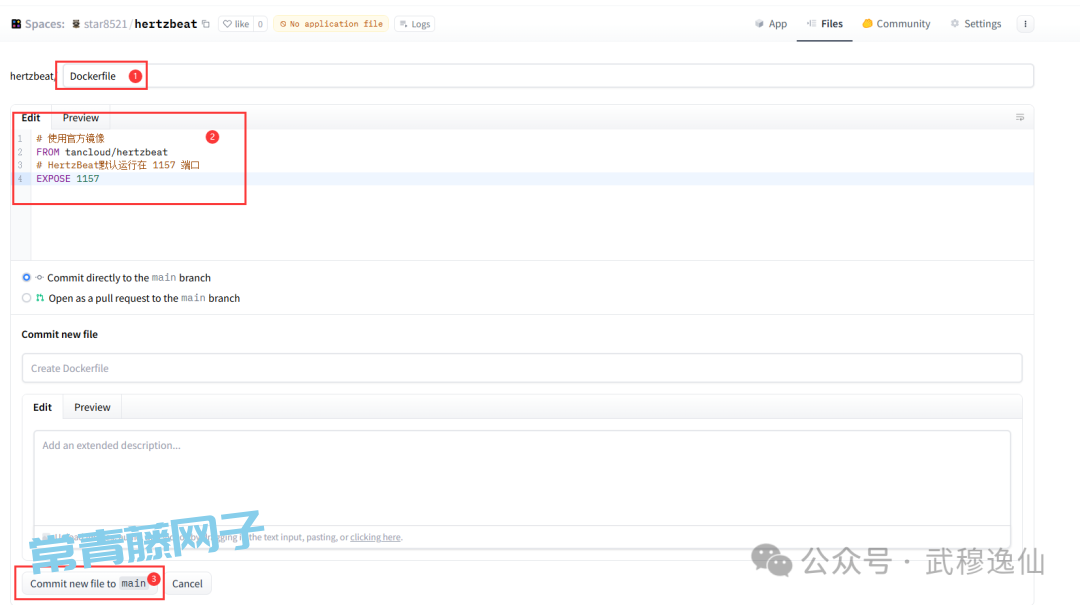This screenshot has height=605, width=1080.
Task: Switch code editor to Preview tab
Action: [81, 118]
